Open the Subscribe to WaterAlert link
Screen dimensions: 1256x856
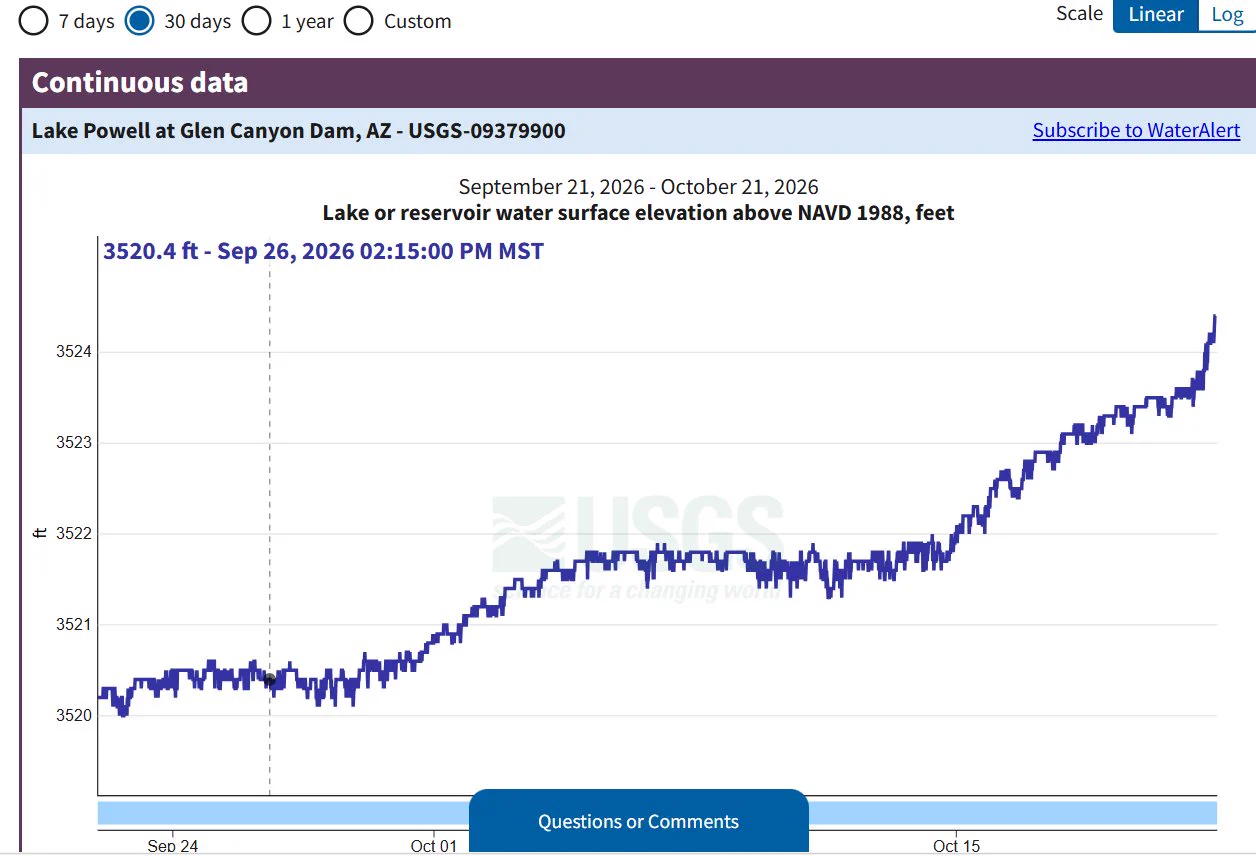(1136, 130)
